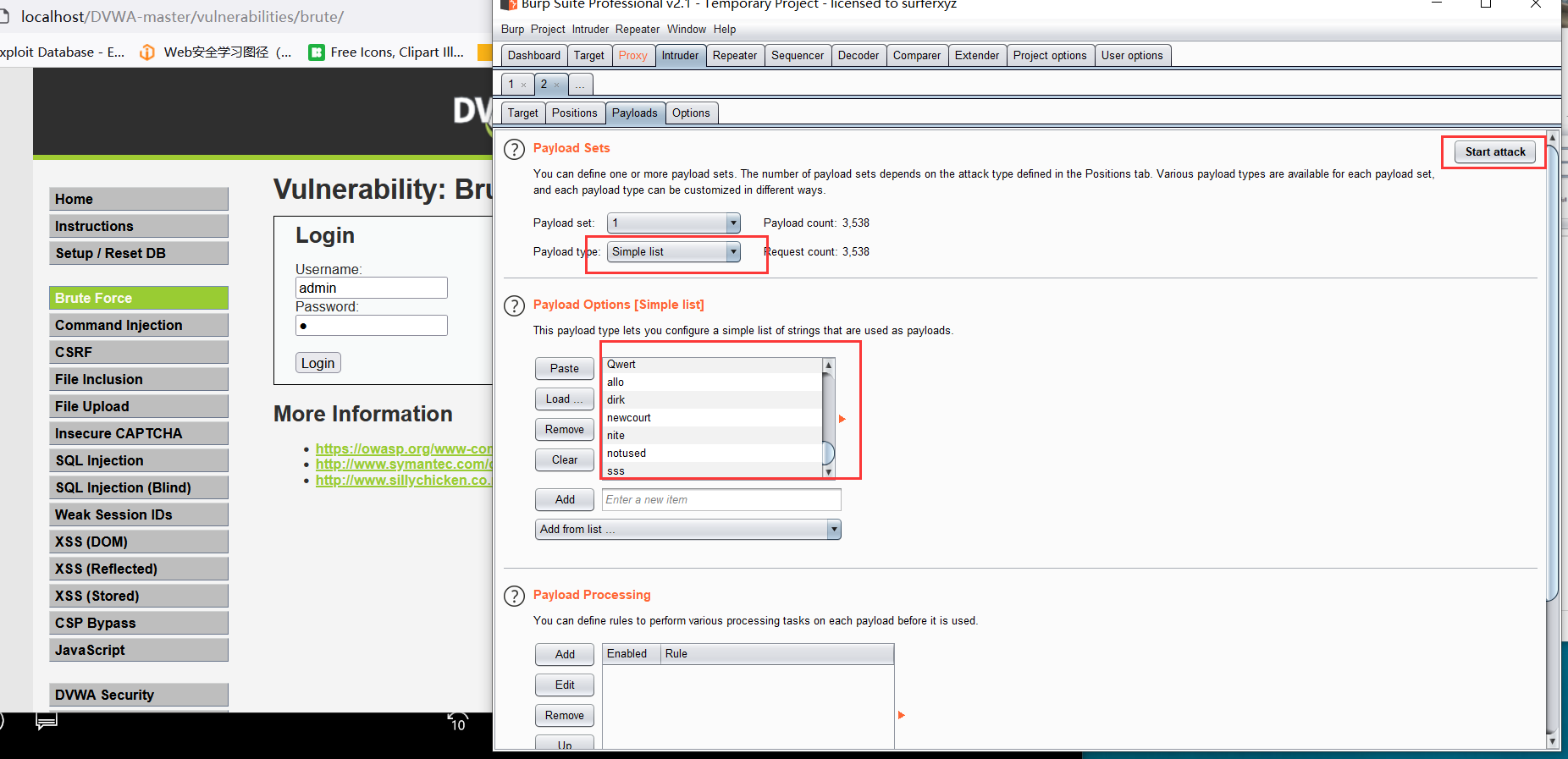Switch to Intruder Options sub-tab

[692, 113]
